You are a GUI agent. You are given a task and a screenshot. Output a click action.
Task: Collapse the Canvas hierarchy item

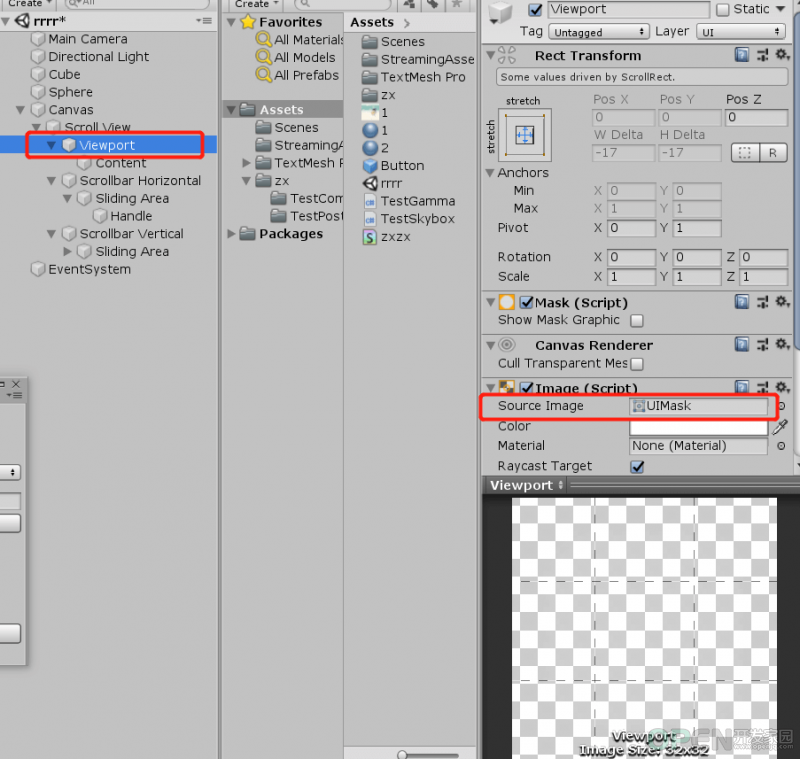point(20,110)
